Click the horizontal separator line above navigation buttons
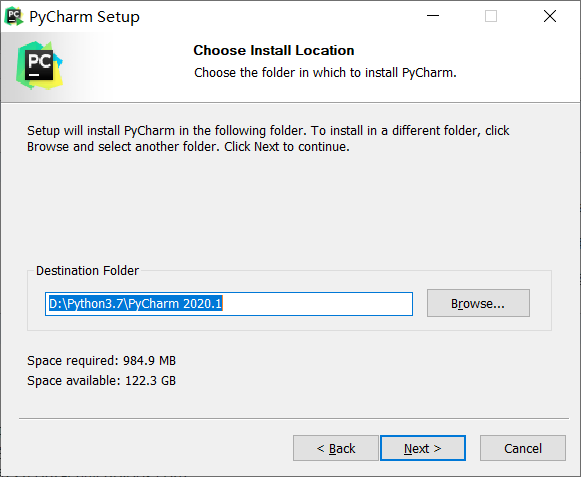This screenshot has height=477, width=581. coord(294,418)
